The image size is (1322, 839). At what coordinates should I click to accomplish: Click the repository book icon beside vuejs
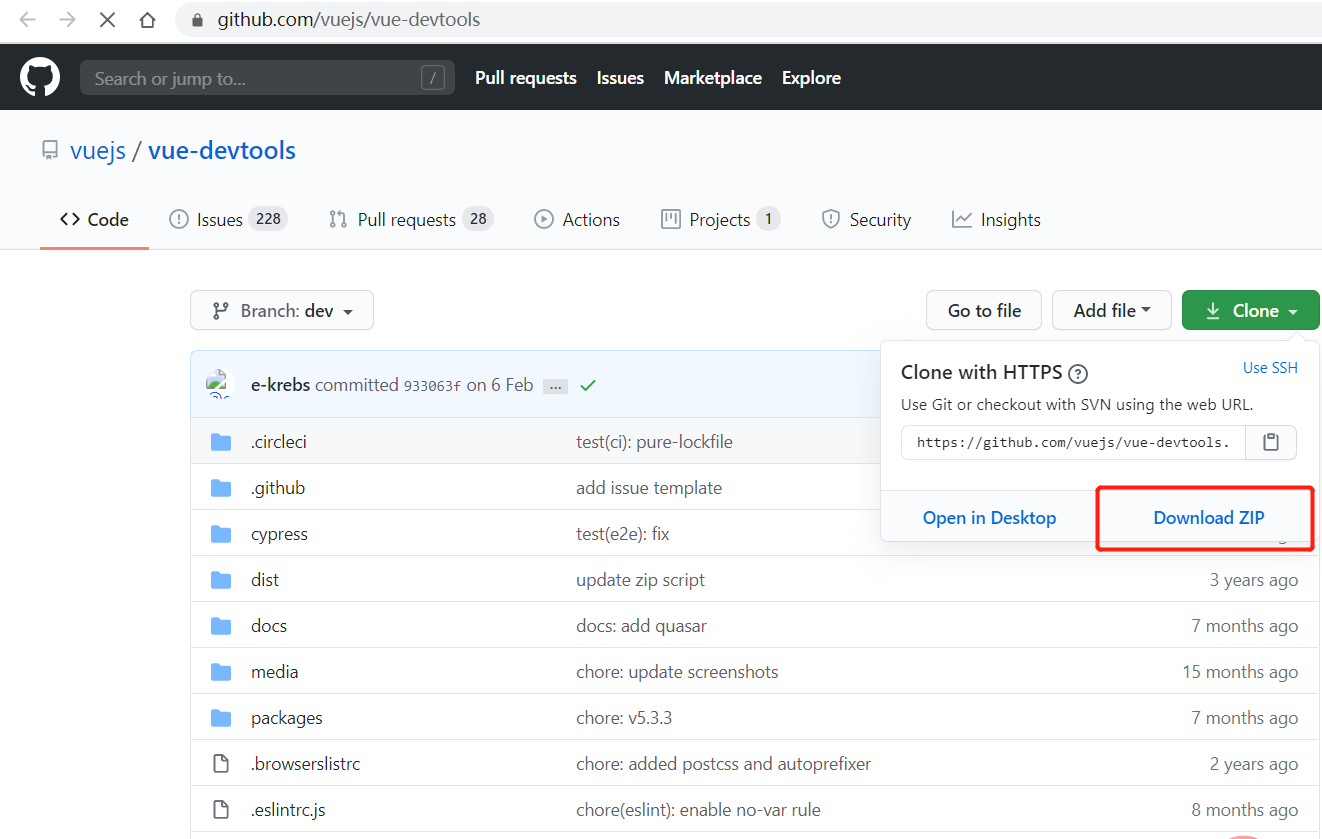tap(50, 151)
